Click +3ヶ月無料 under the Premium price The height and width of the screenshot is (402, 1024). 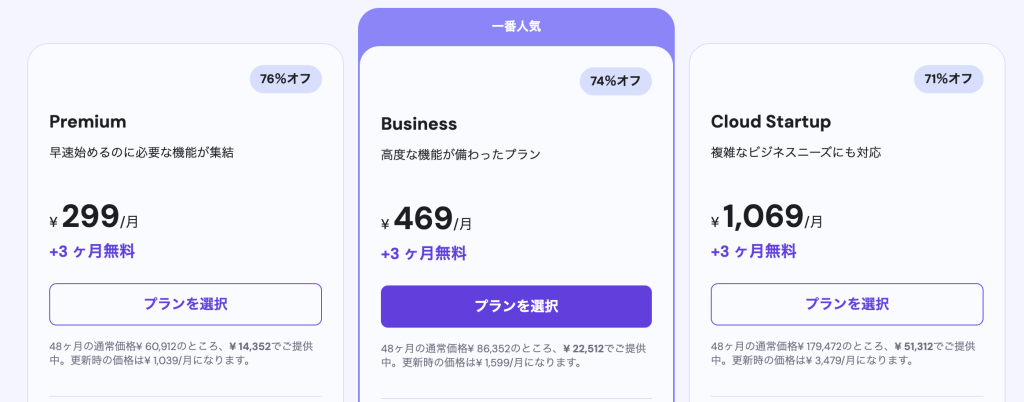(92, 251)
